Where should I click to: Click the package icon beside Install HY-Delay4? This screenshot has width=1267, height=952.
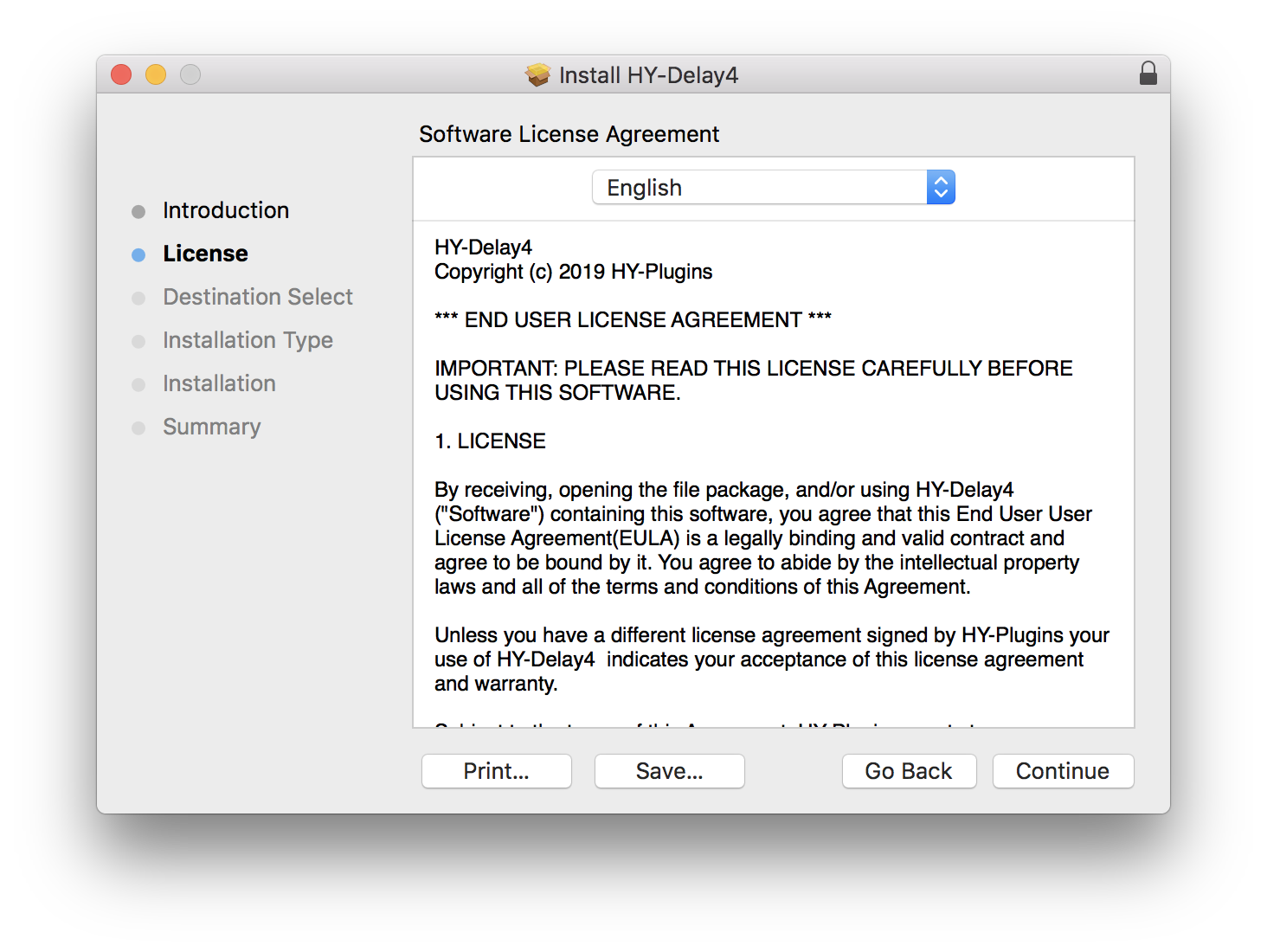[x=538, y=75]
